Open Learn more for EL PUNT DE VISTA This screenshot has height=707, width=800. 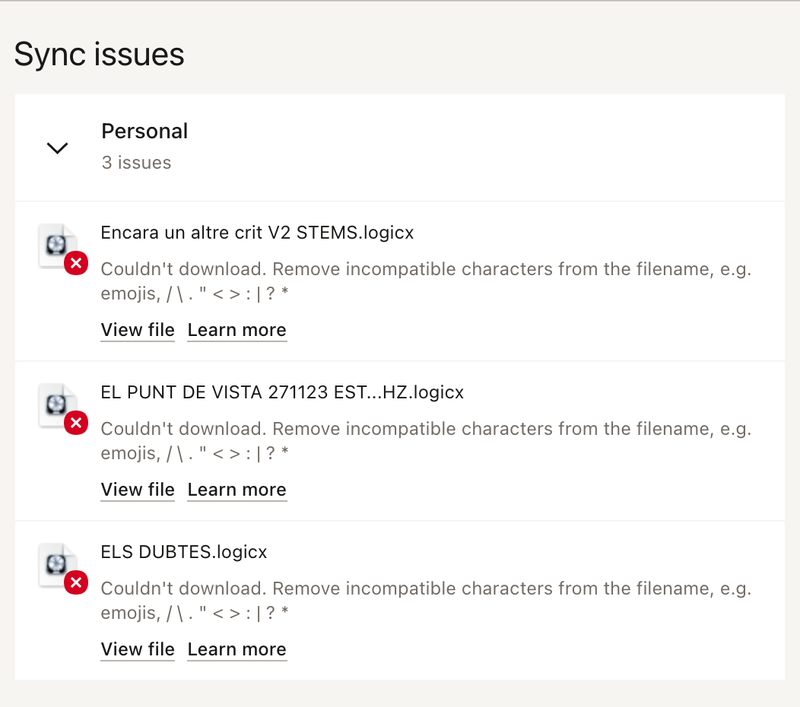pyautogui.click(x=237, y=490)
